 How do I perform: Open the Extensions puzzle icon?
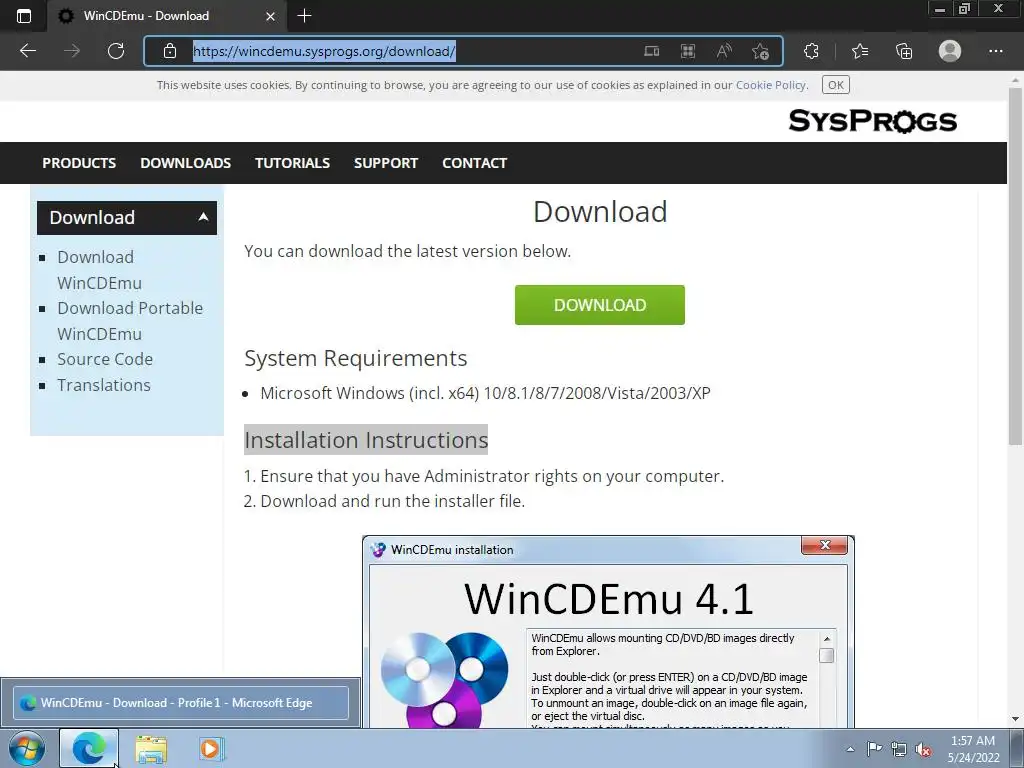(x=811, y=51)
